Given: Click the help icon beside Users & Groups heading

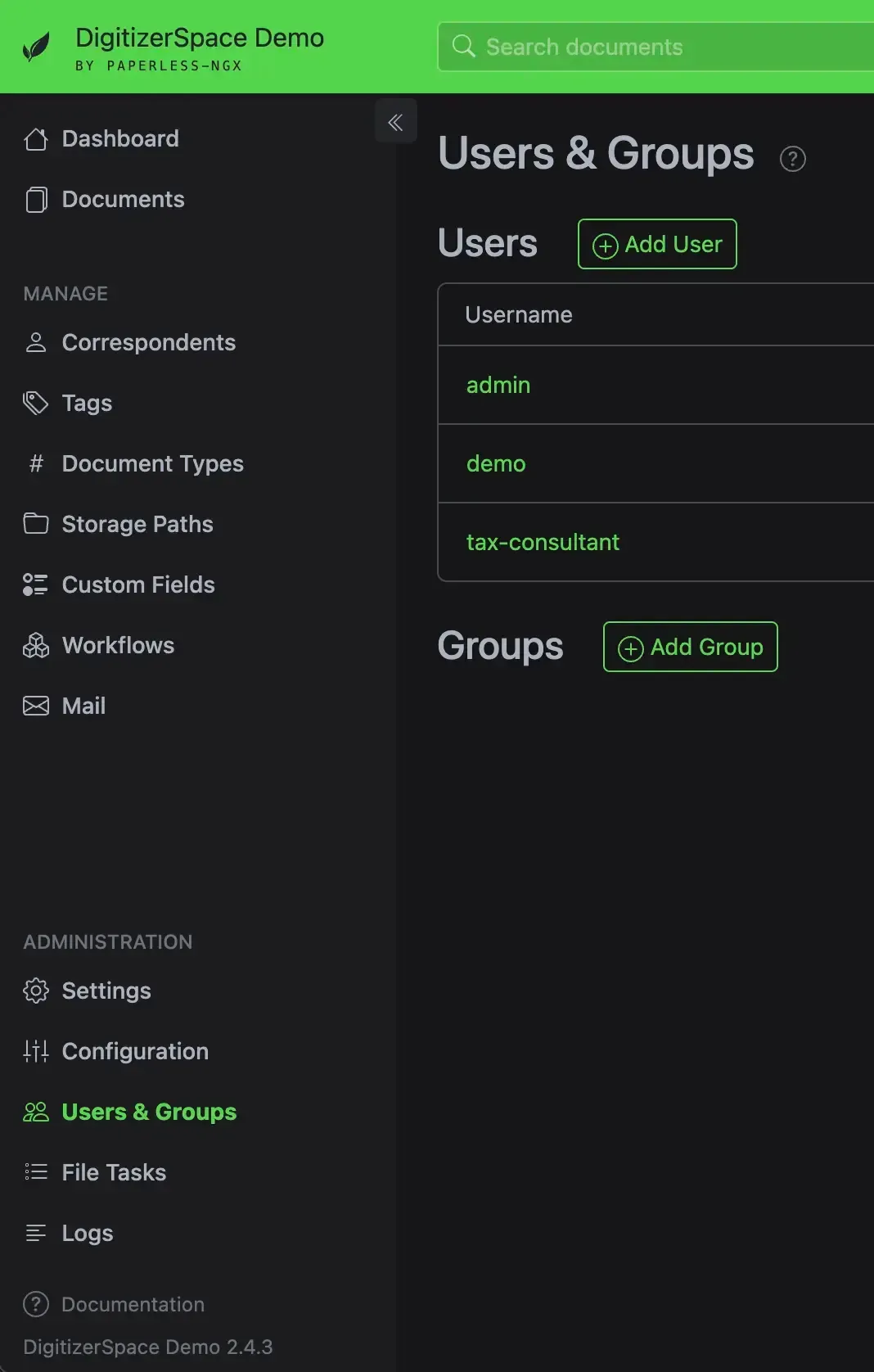Looking at the screenshot, I should (x=793, y=159).
